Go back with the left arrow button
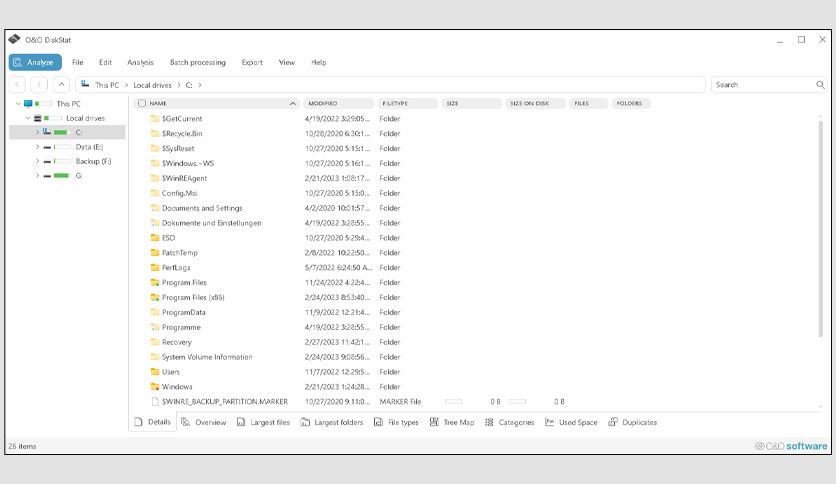Viewport: 836px width, 484px height. click(17, 84)
